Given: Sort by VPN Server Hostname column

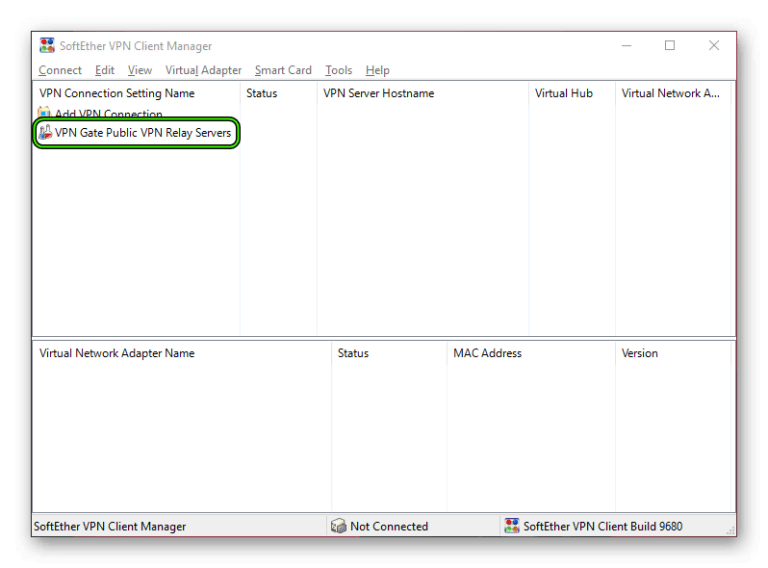Looking at the screenshot, I should [378, 93].
